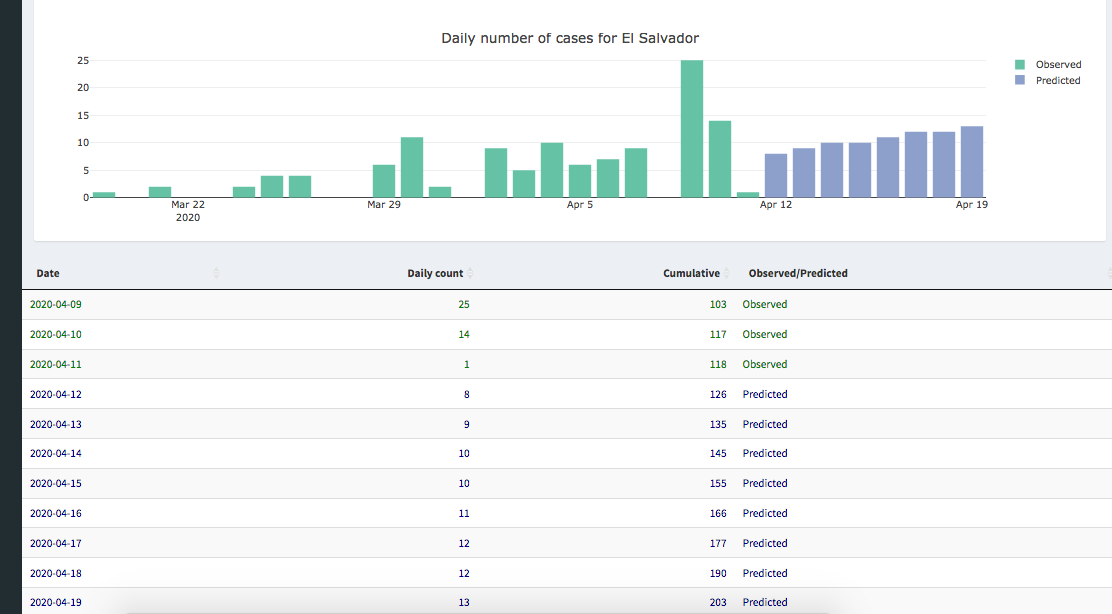Click the chart title for El Salvador
Image resolution: width=1112 pixels, height=614 pixels.
click(570, 38)
